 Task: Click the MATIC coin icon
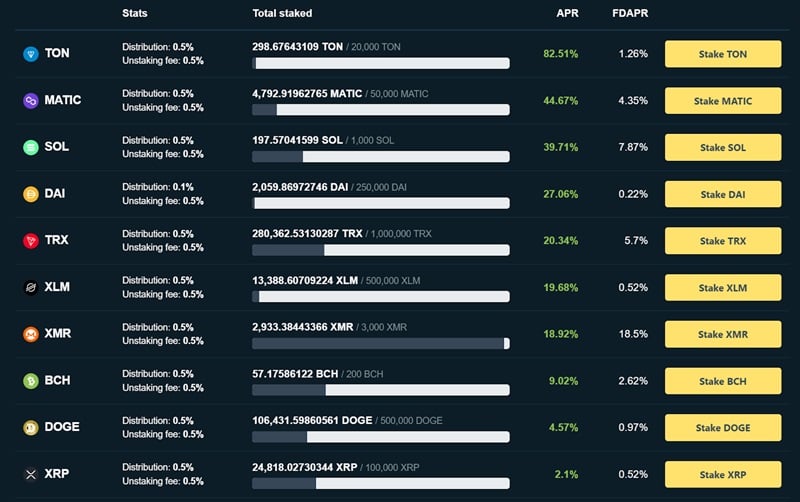tap(30, 101)
